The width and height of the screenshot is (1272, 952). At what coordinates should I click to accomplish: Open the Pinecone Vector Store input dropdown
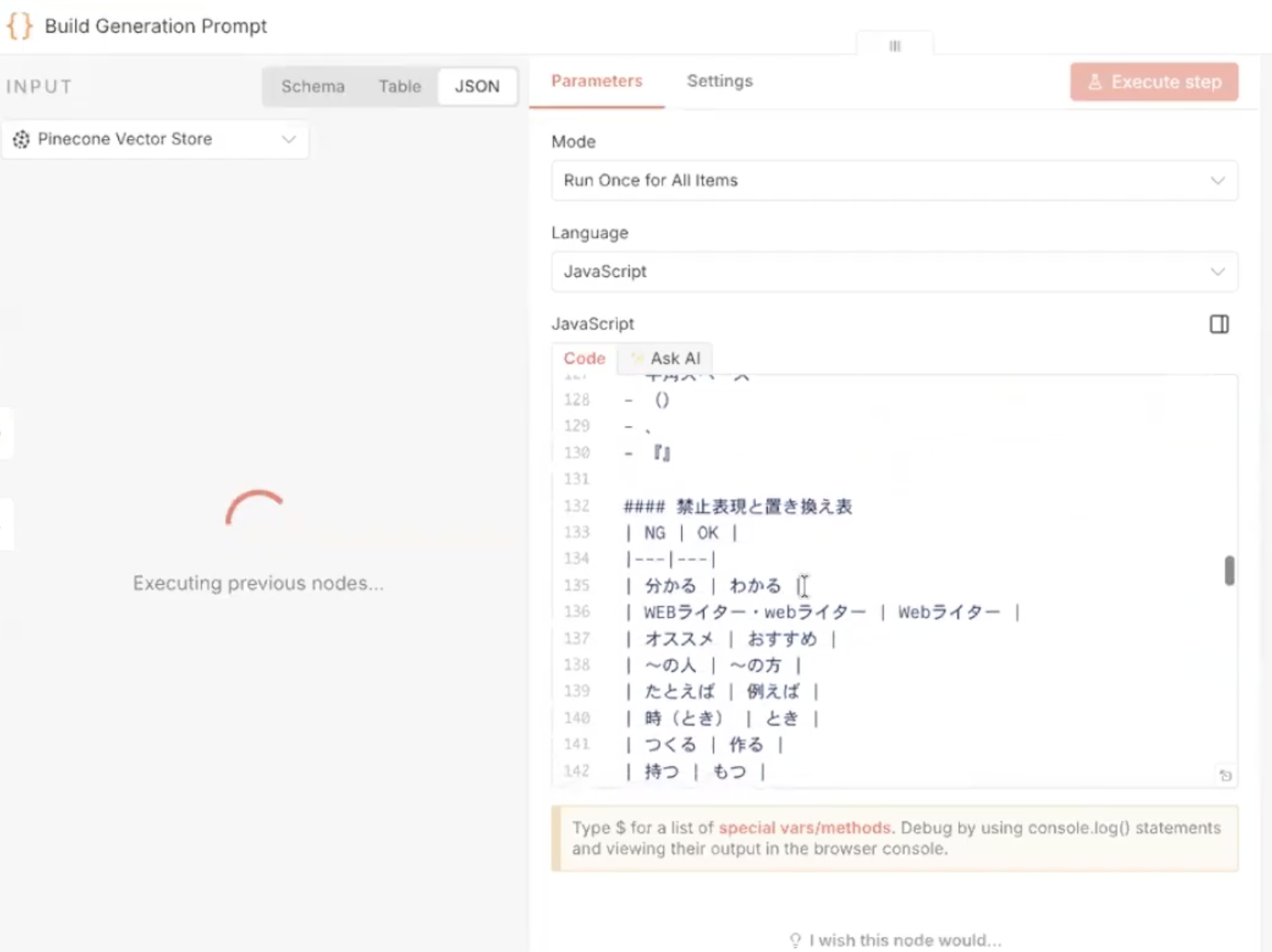155,140
